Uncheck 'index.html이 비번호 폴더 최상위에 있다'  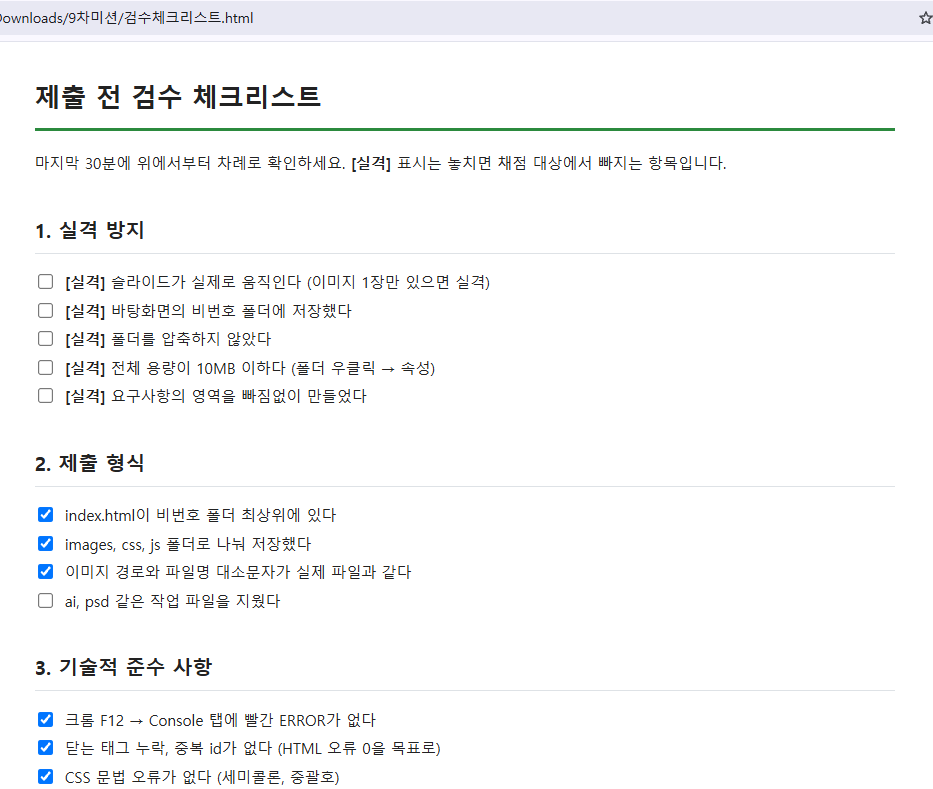click(45, 515)
